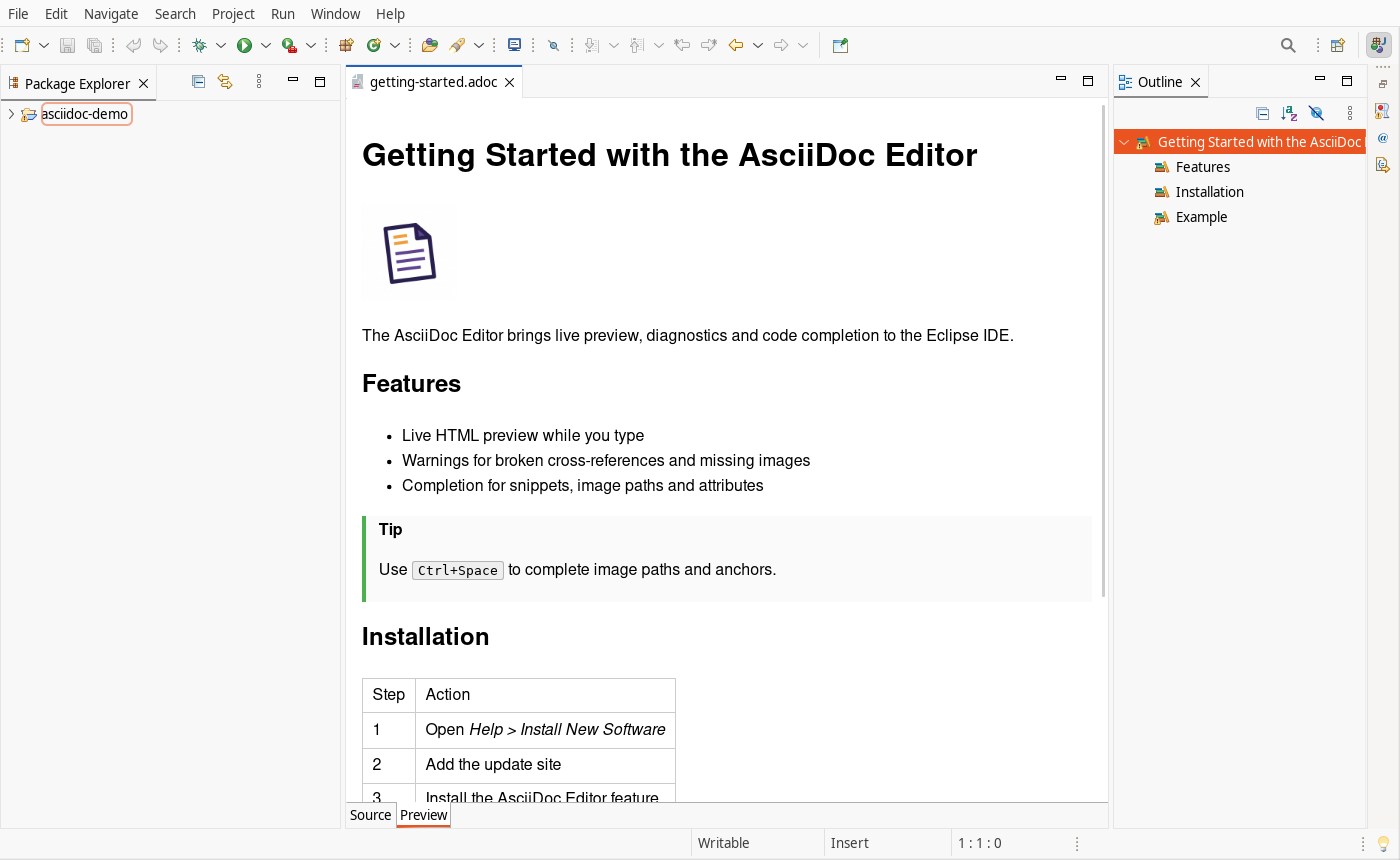Open Outline view menu dots

tap(1350, 113)
